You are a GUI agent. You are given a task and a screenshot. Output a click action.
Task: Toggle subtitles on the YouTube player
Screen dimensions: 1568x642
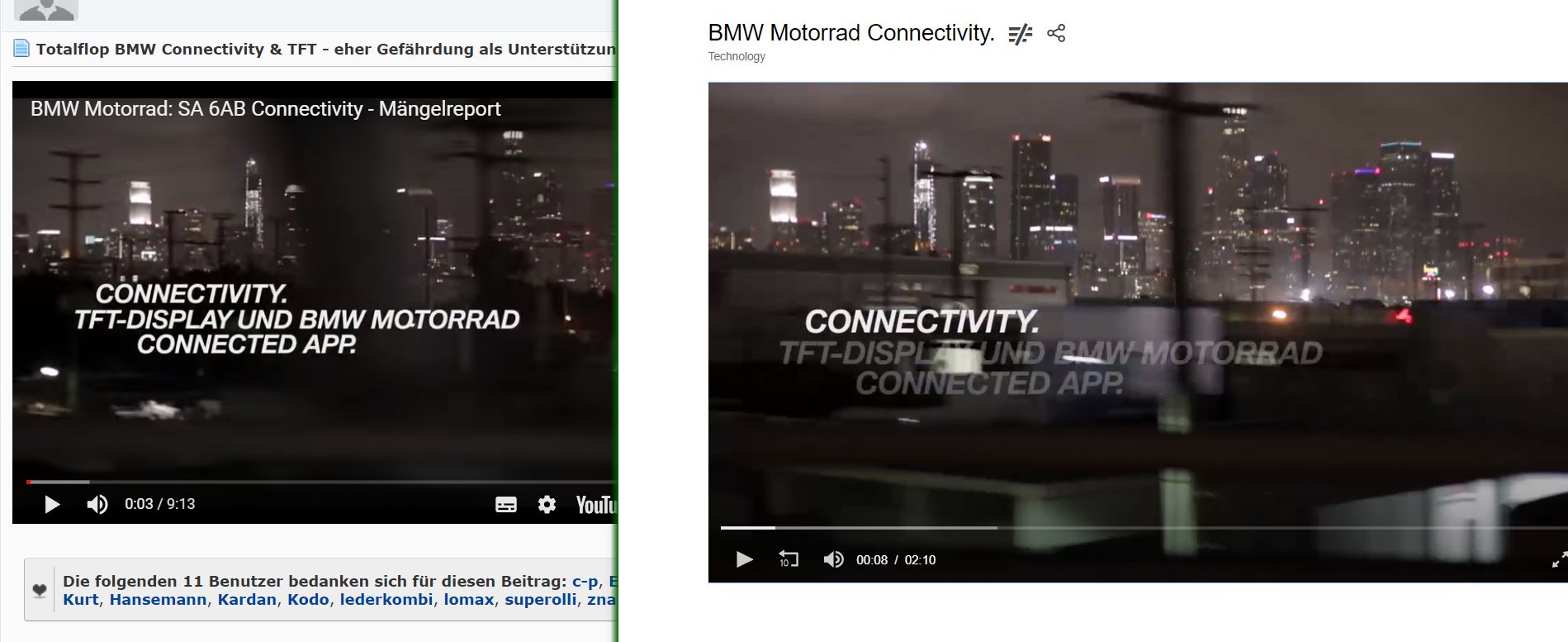[x=506, y=505]
